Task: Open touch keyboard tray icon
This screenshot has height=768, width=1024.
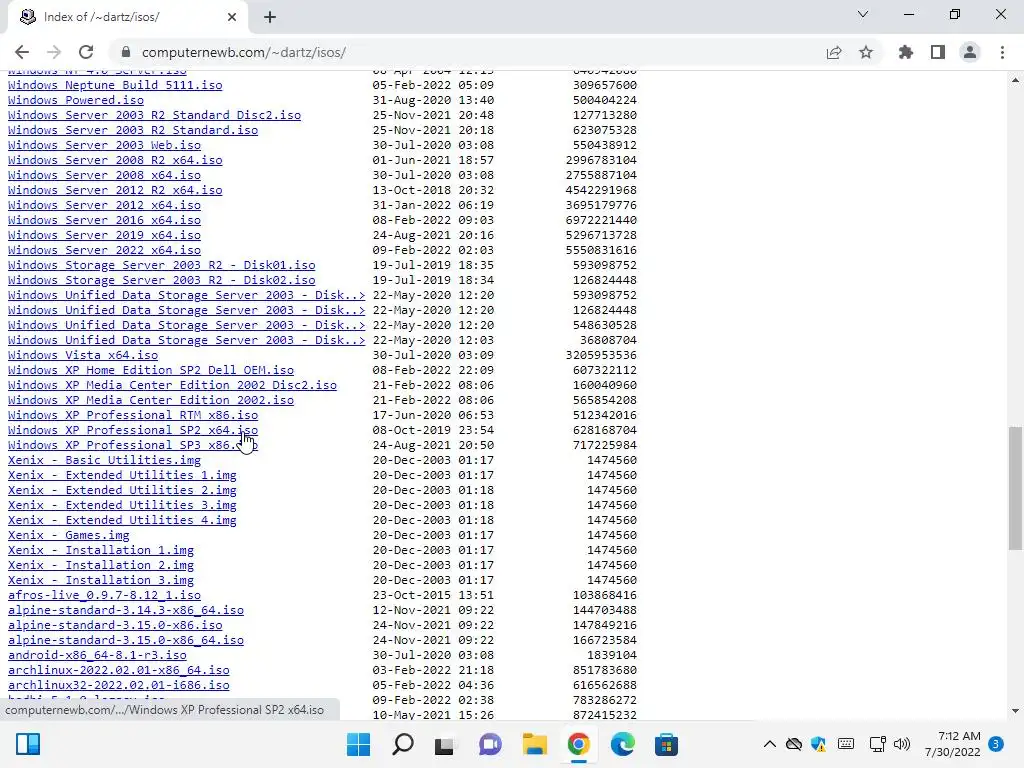Action: [846, 744]
